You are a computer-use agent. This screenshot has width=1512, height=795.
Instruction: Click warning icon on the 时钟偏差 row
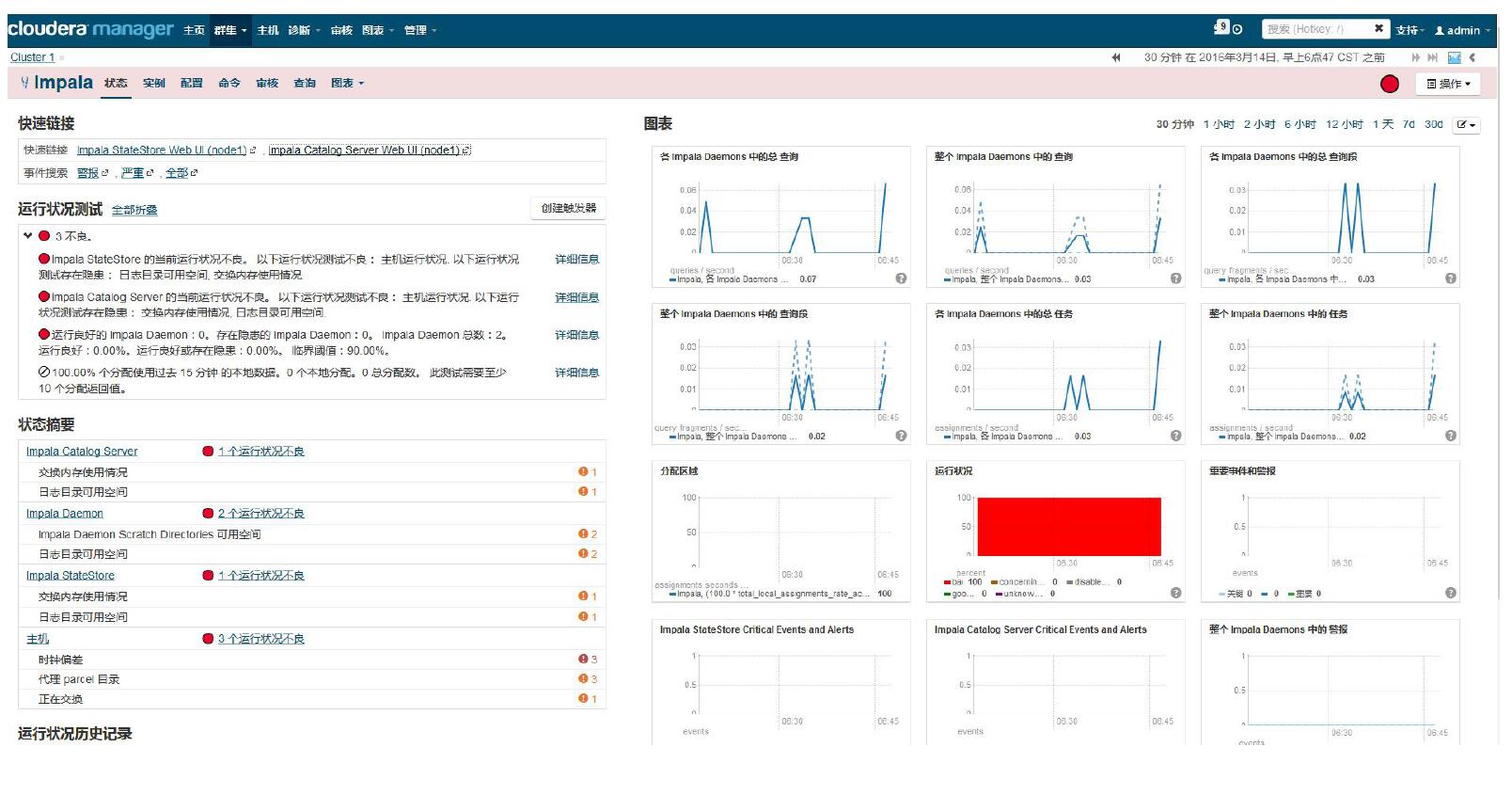coord(583,659)
